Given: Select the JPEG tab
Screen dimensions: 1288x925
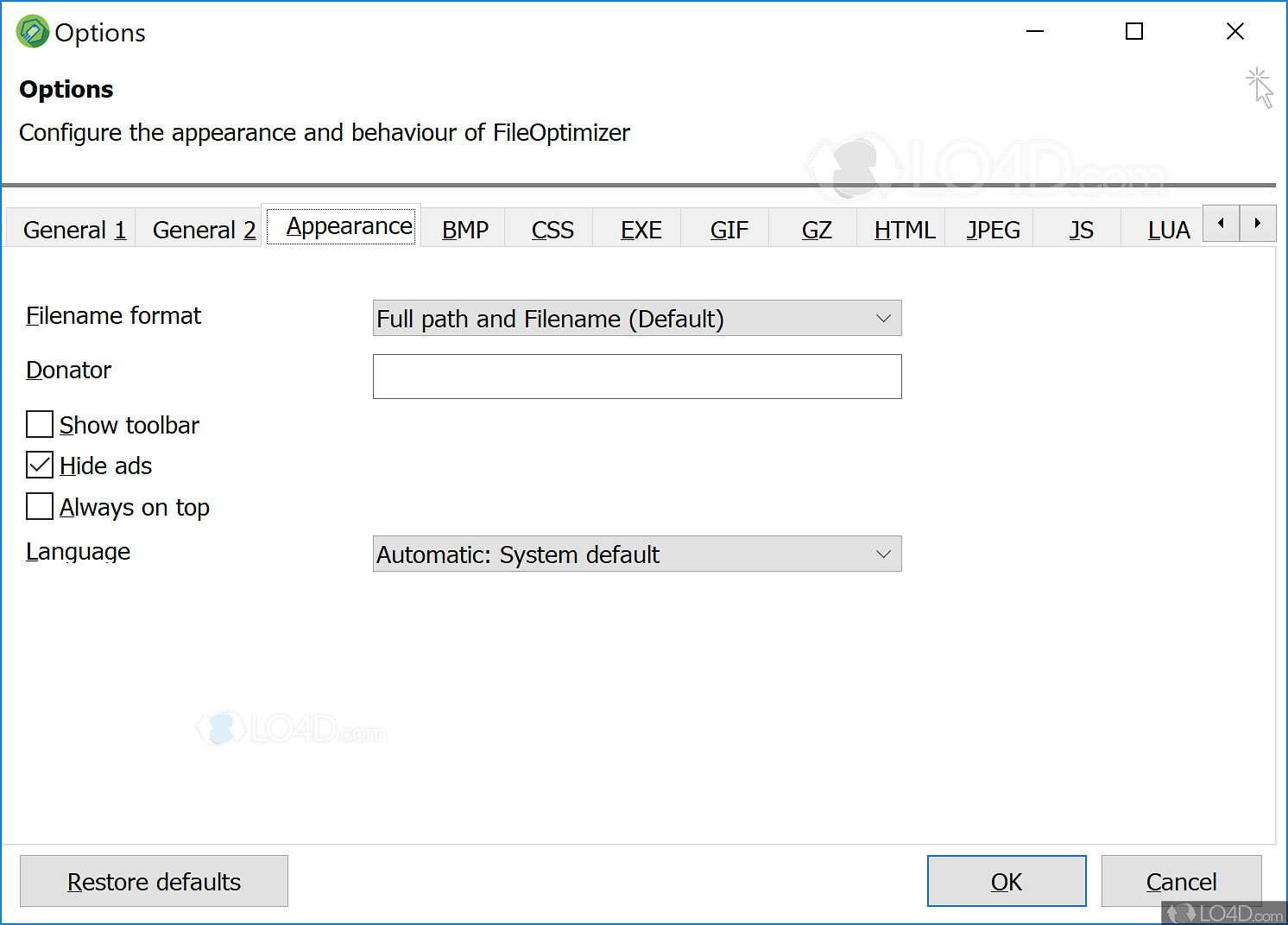Looking at the screenshot, I should pos(992,229).
